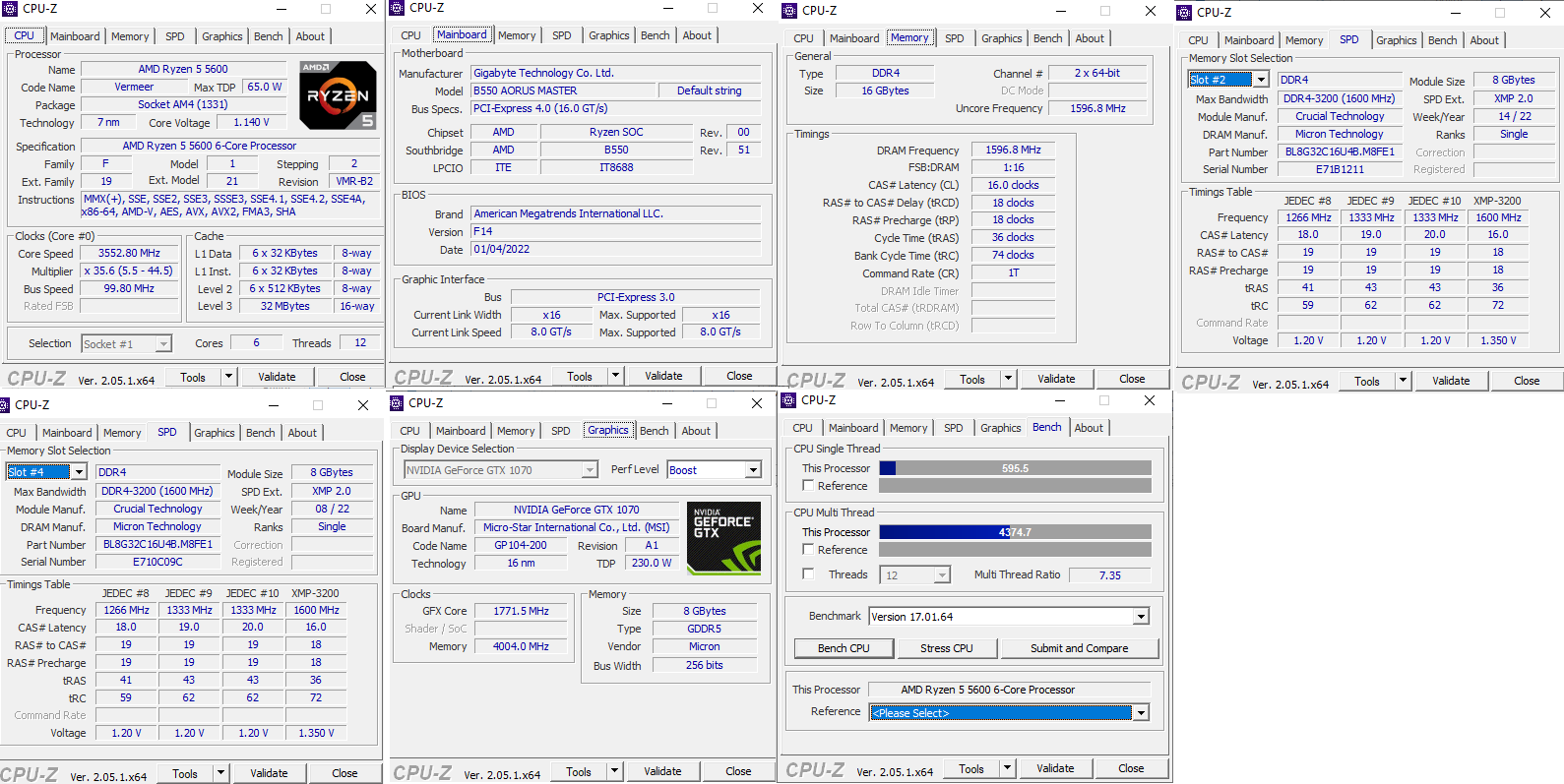Click the serial number E71B1211 value
Viewport: 1564px width, 784px height.
point(1340,169)
